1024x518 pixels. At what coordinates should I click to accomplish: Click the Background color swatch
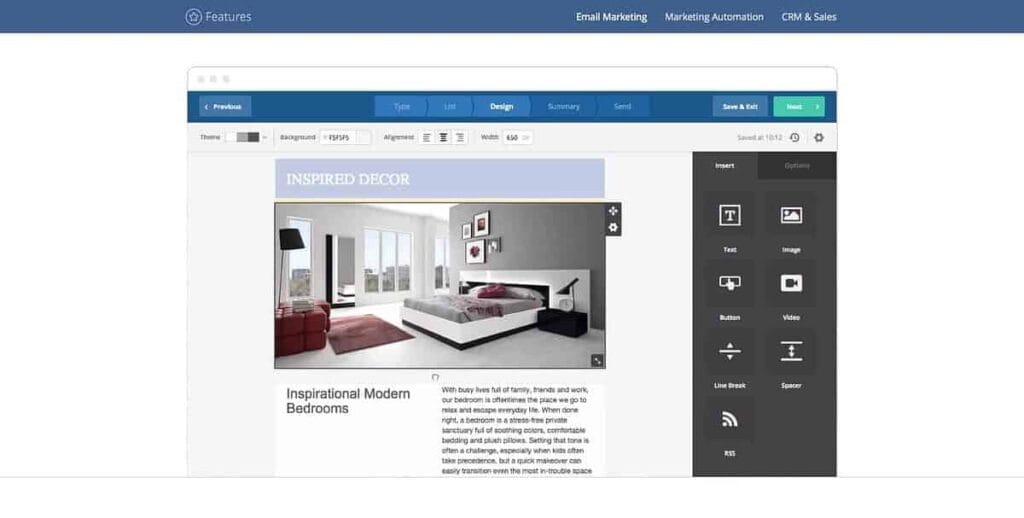point(363,138)
